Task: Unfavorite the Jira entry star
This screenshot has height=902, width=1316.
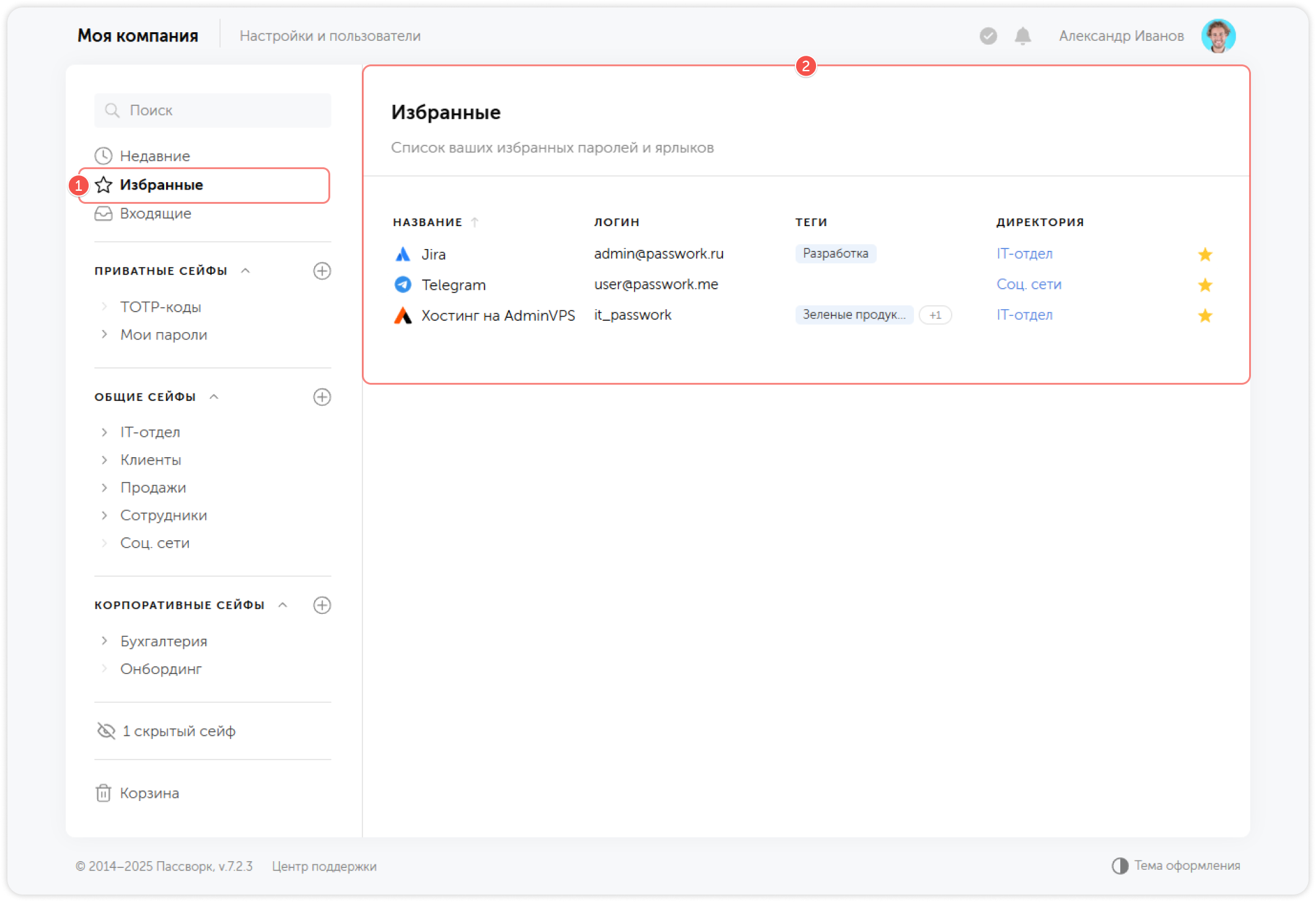Action: tap(1204, 254)
